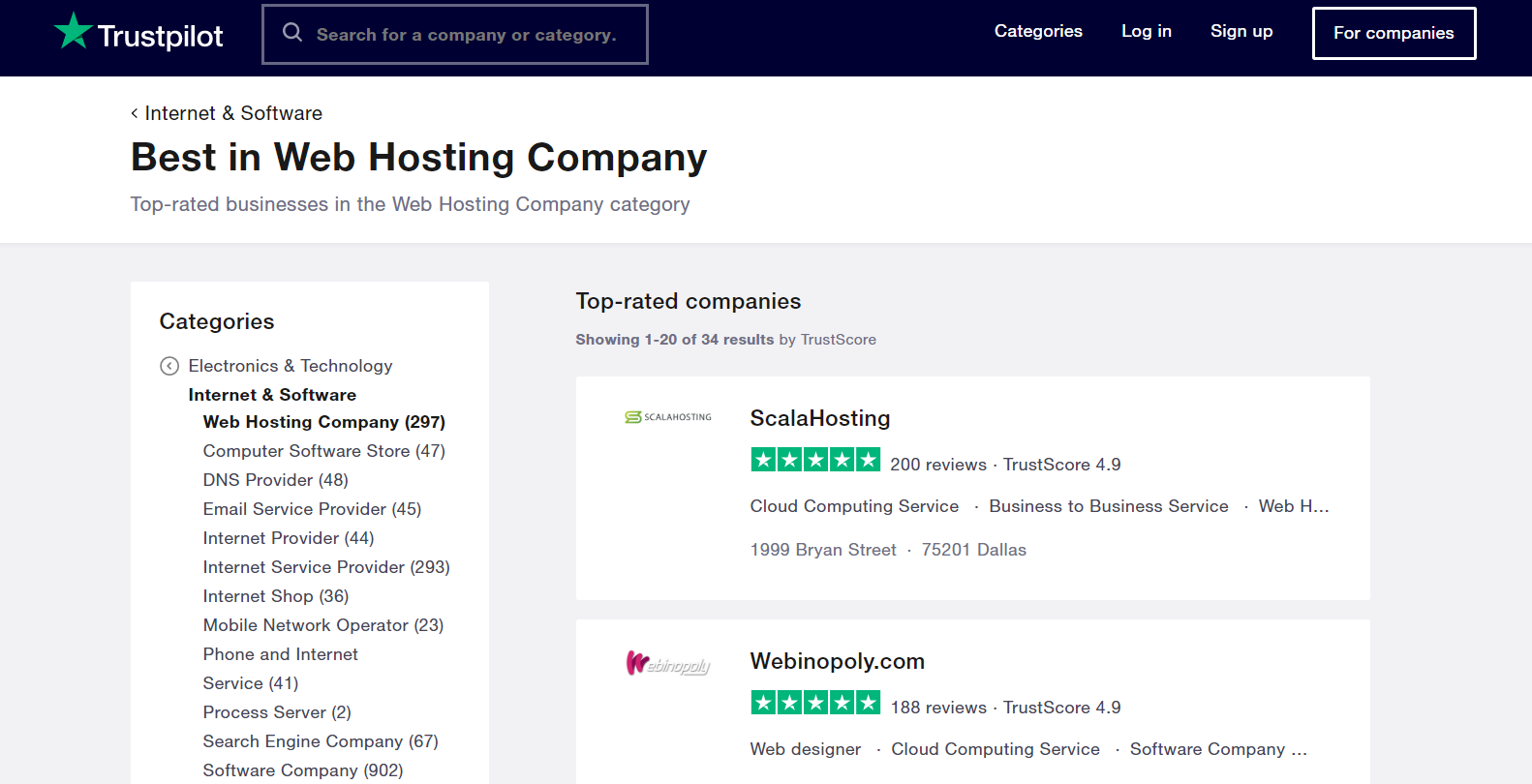The width and height of the screenshot is (1532, 784).
Task: Open the Sign up page
Action: [x=1241, y=31]
